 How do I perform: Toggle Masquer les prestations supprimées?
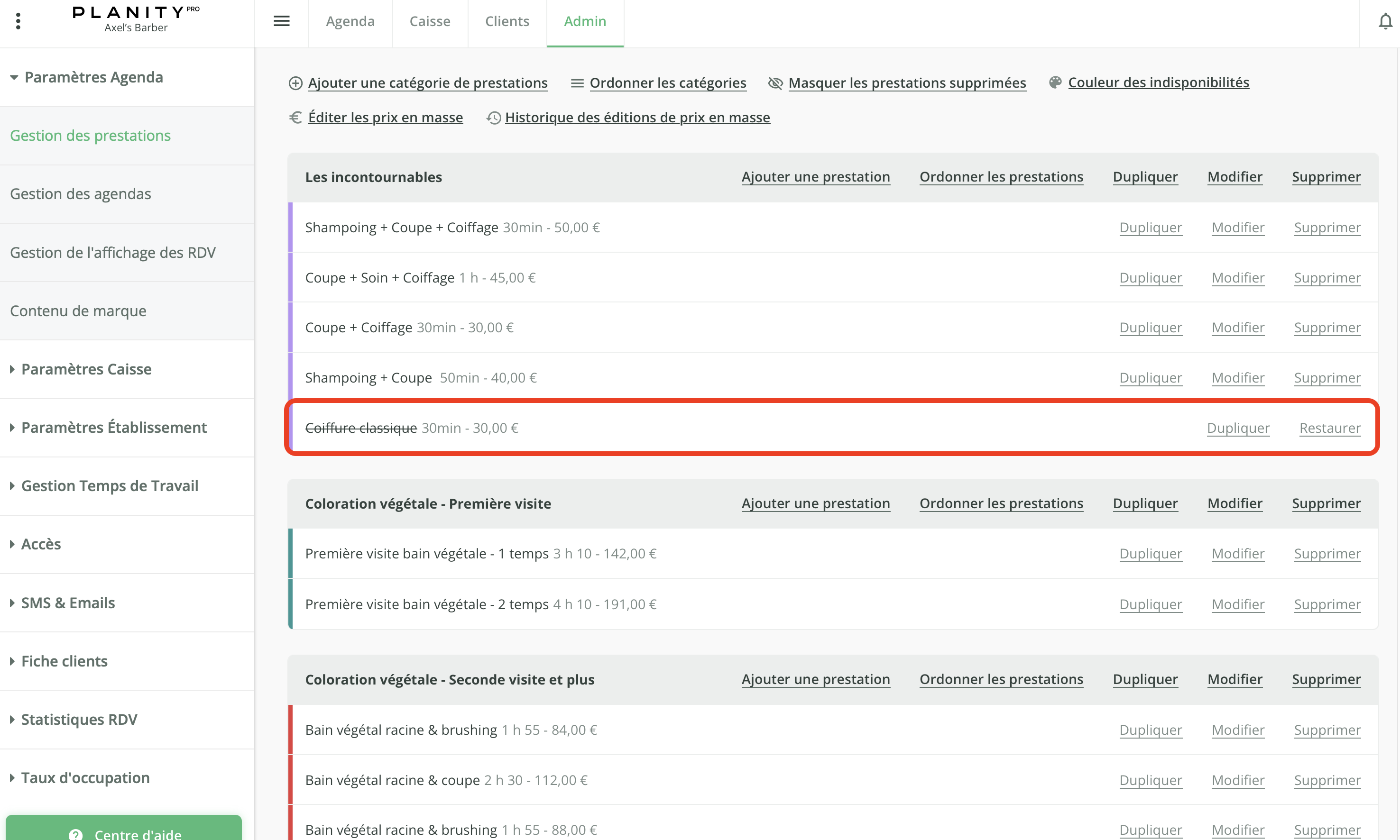point(906,83)
